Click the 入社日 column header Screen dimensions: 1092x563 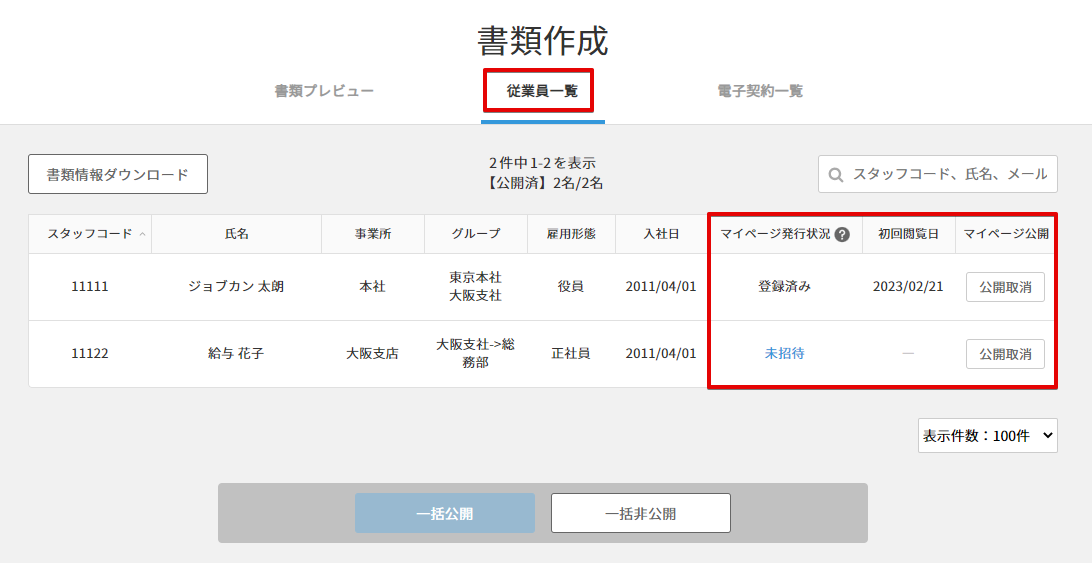[660, 234]
